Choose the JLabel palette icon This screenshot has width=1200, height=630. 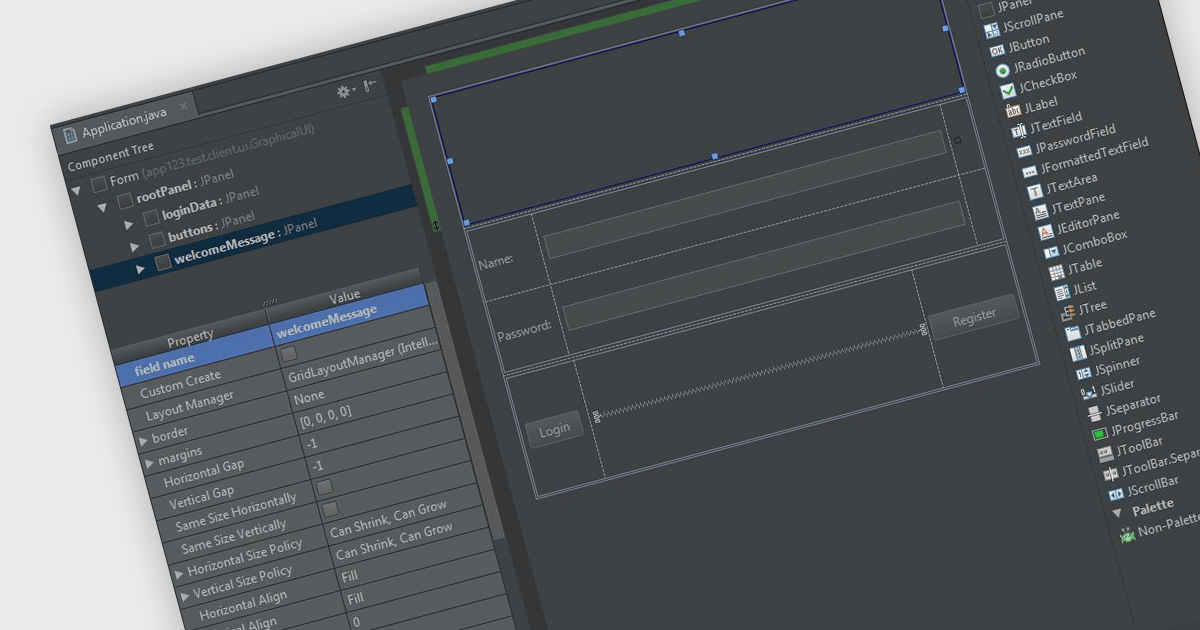click(1014, 111)
